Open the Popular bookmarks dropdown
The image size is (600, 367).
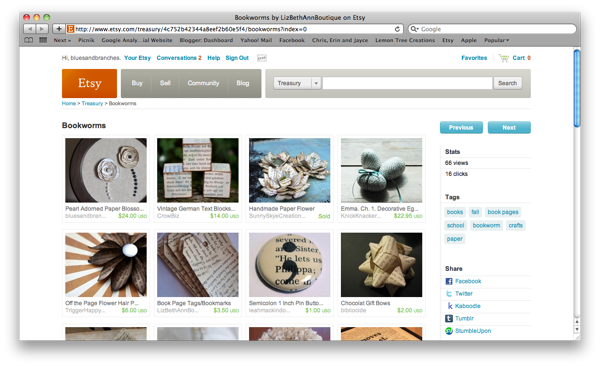[497, 40]
